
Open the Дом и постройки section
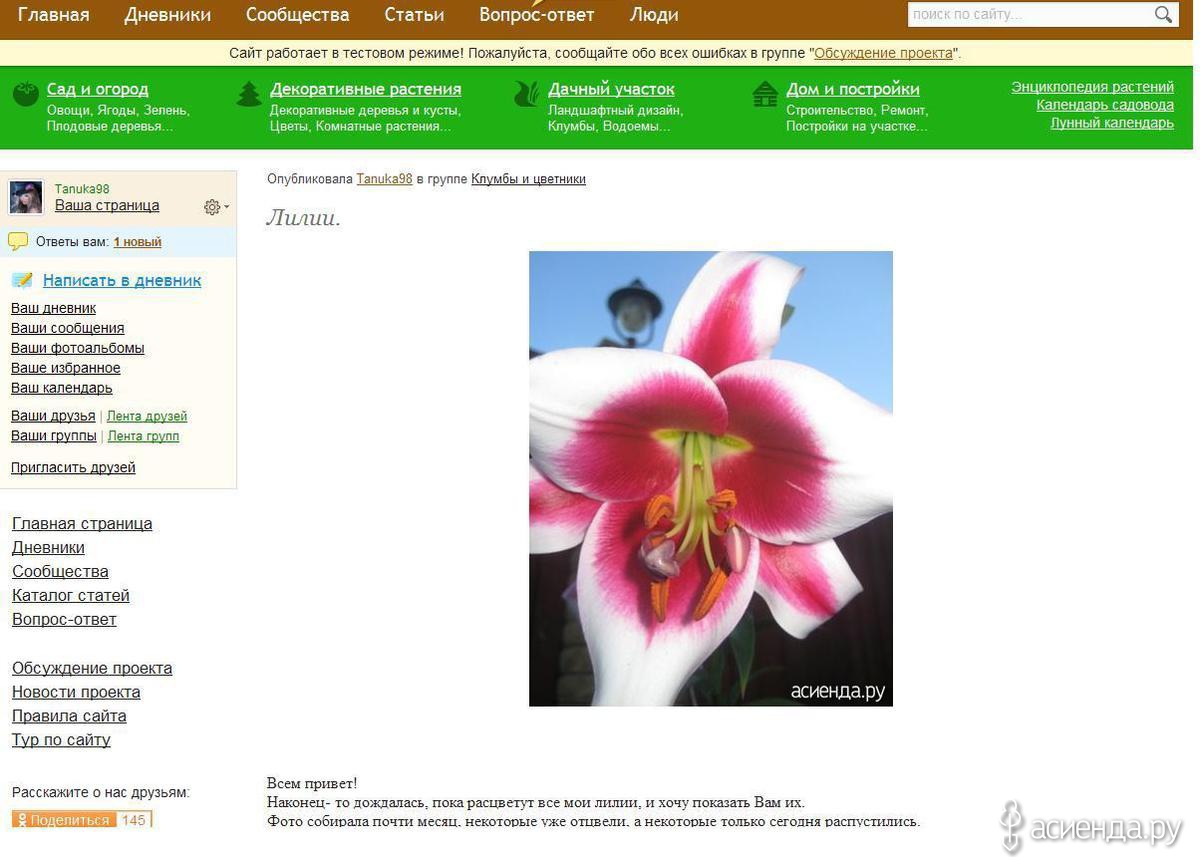pyautogui.click(x=852, y=89)
